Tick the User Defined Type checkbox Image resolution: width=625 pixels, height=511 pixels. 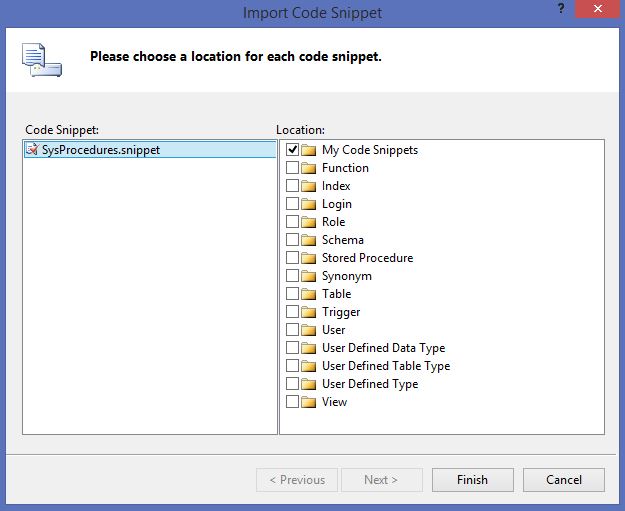pos(292,383)
